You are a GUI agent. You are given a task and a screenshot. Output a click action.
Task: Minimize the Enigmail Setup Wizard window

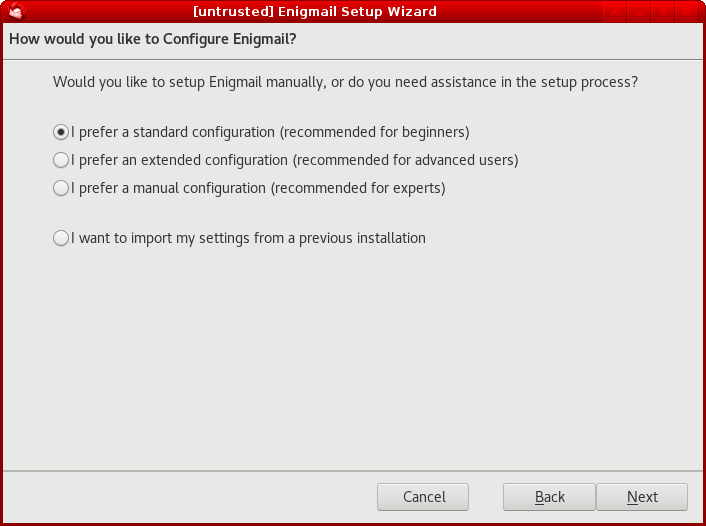pos(638,11)
